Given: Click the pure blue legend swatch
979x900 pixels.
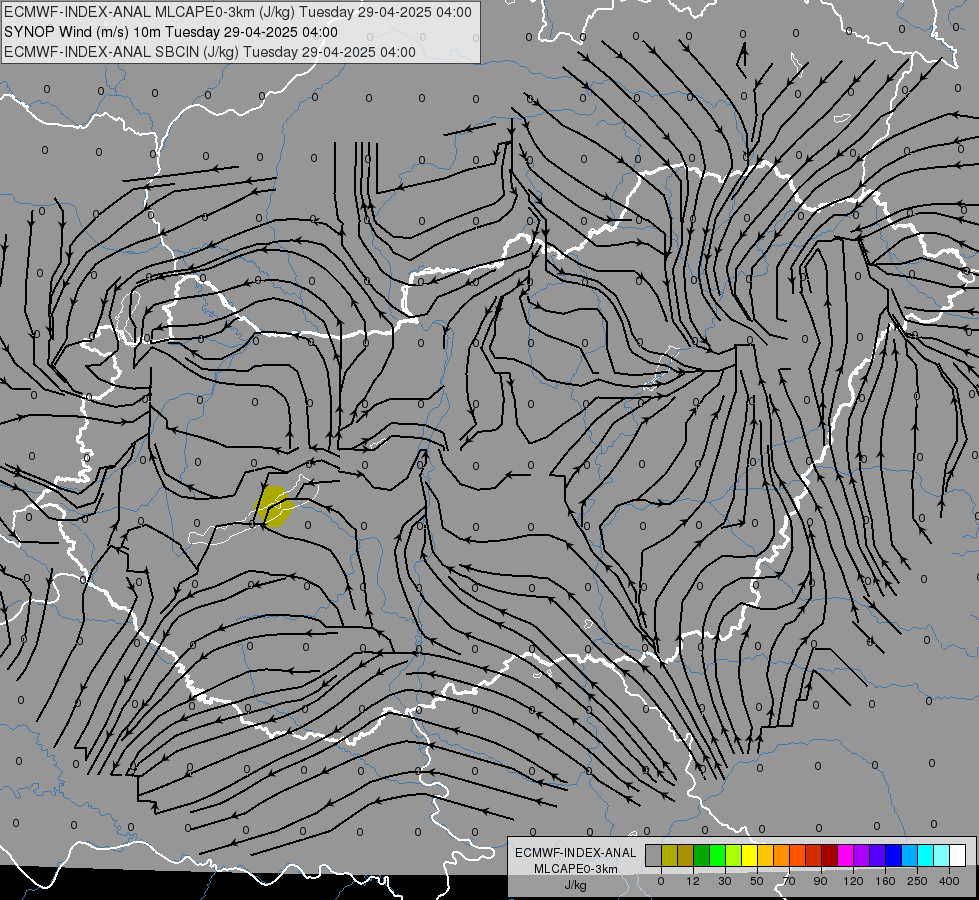Looking at the screenshot, I should 894,855.
